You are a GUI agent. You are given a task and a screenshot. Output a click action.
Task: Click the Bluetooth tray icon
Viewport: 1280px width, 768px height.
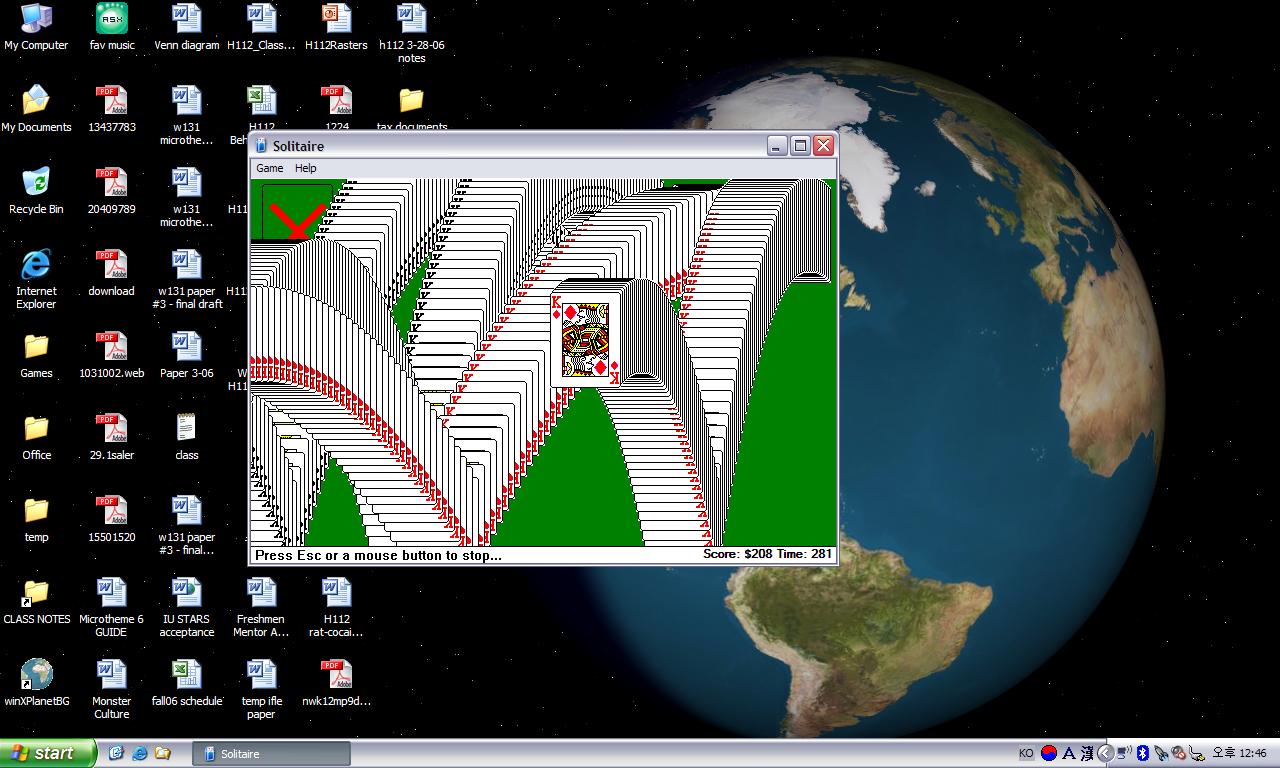(1142, 754)
